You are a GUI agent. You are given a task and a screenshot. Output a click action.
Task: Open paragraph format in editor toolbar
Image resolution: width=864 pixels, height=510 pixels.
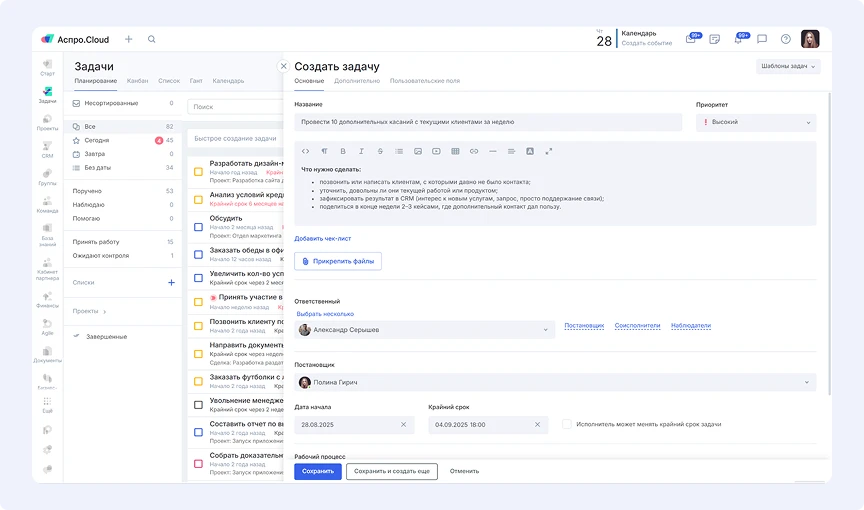(x=324, y=151)
